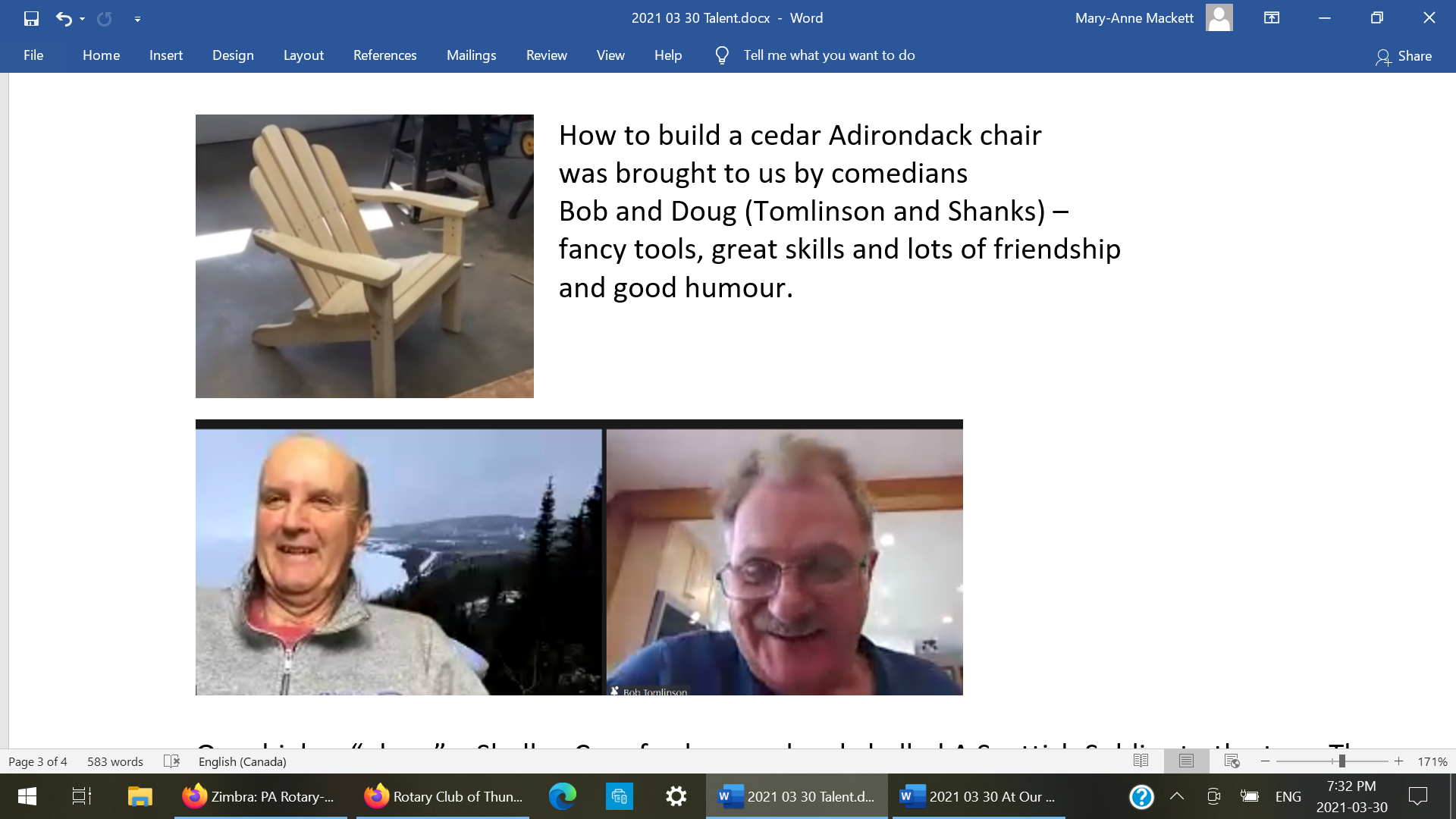Open the Ribbon Display Options icon
This screenshot has width=1456, height=819.
[x=1272, y=17]
